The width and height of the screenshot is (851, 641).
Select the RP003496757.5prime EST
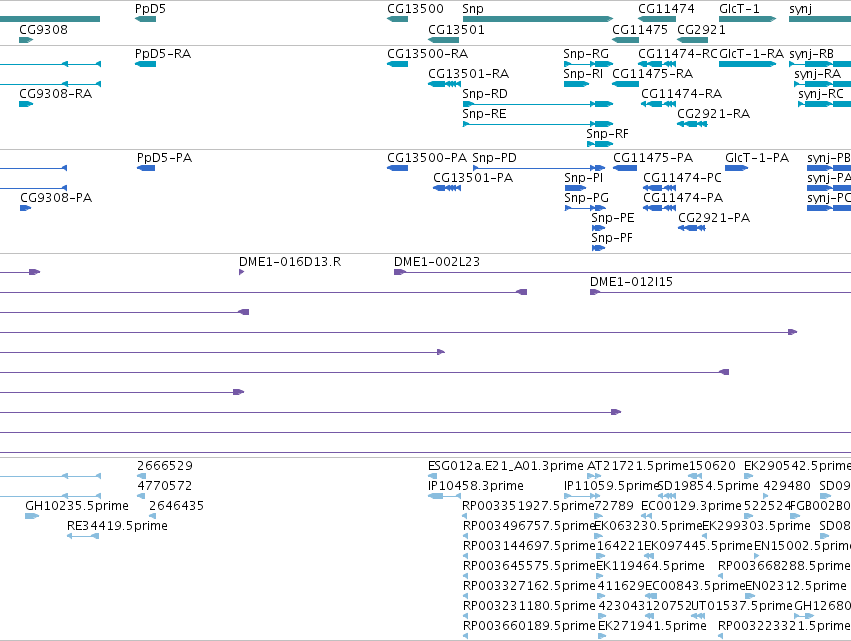465,536
